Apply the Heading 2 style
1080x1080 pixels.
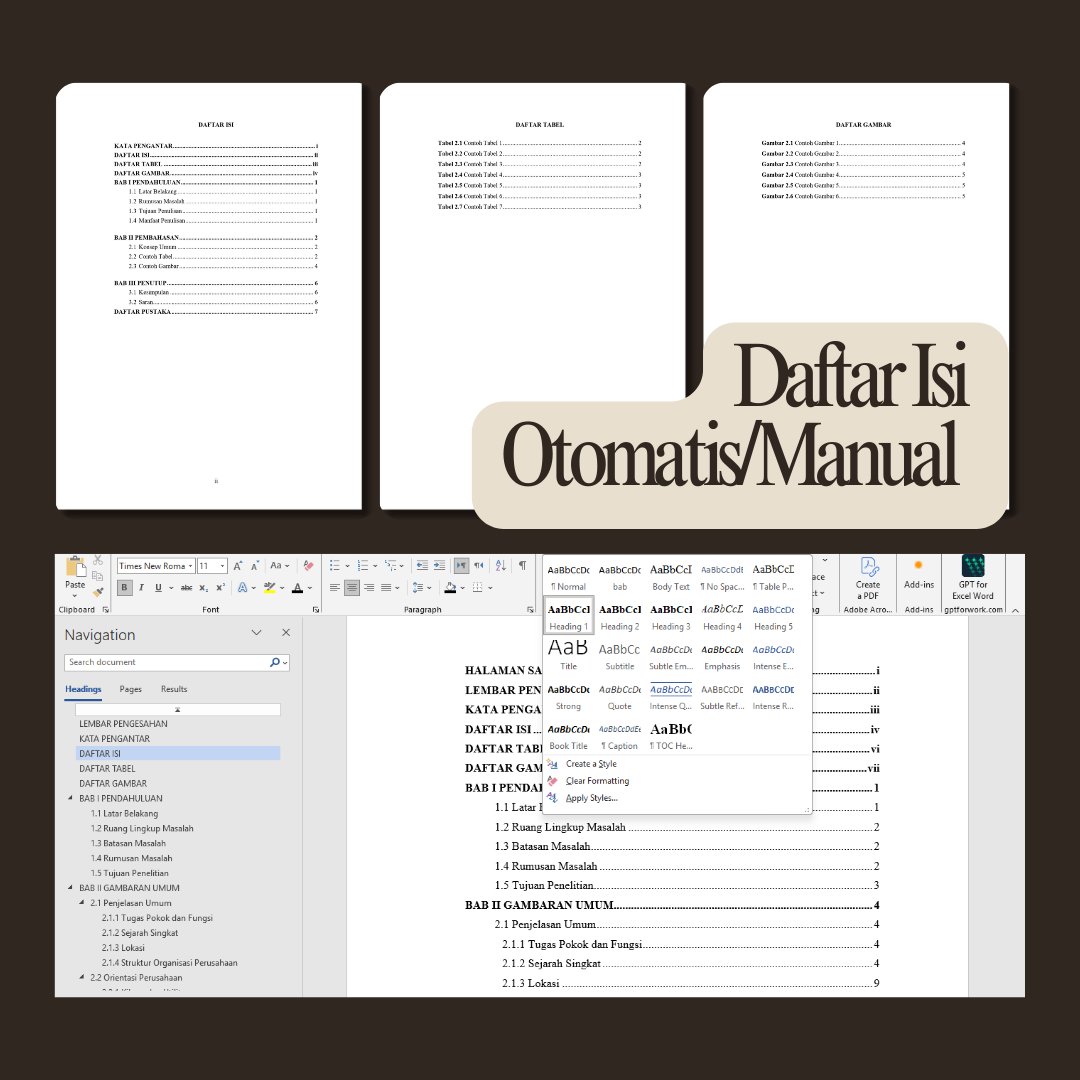pyautogui.click(x=620, y=617)
